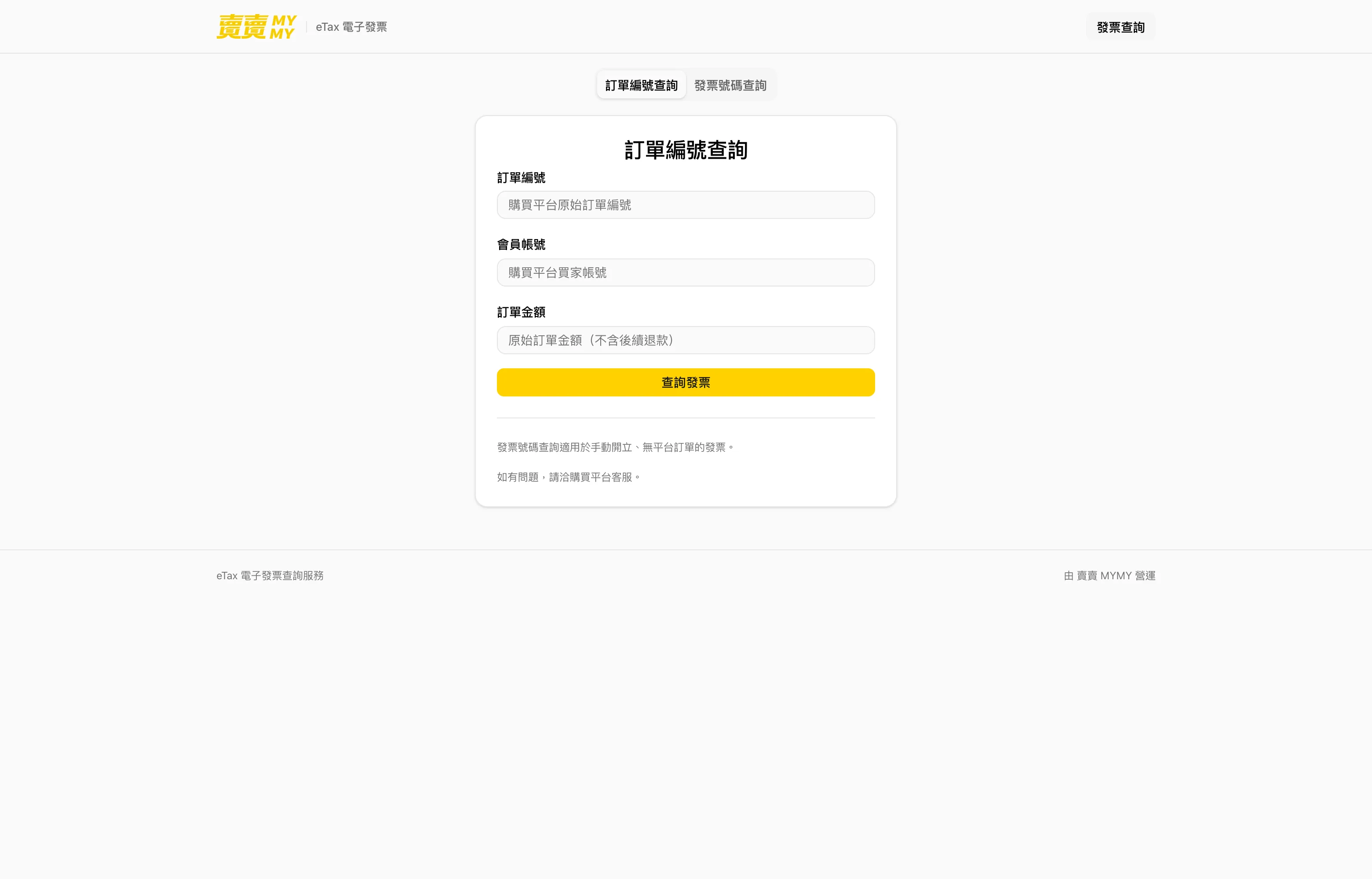Focus the 訂單編號 input field
1372x879 pixels.
tap(686, 205)
